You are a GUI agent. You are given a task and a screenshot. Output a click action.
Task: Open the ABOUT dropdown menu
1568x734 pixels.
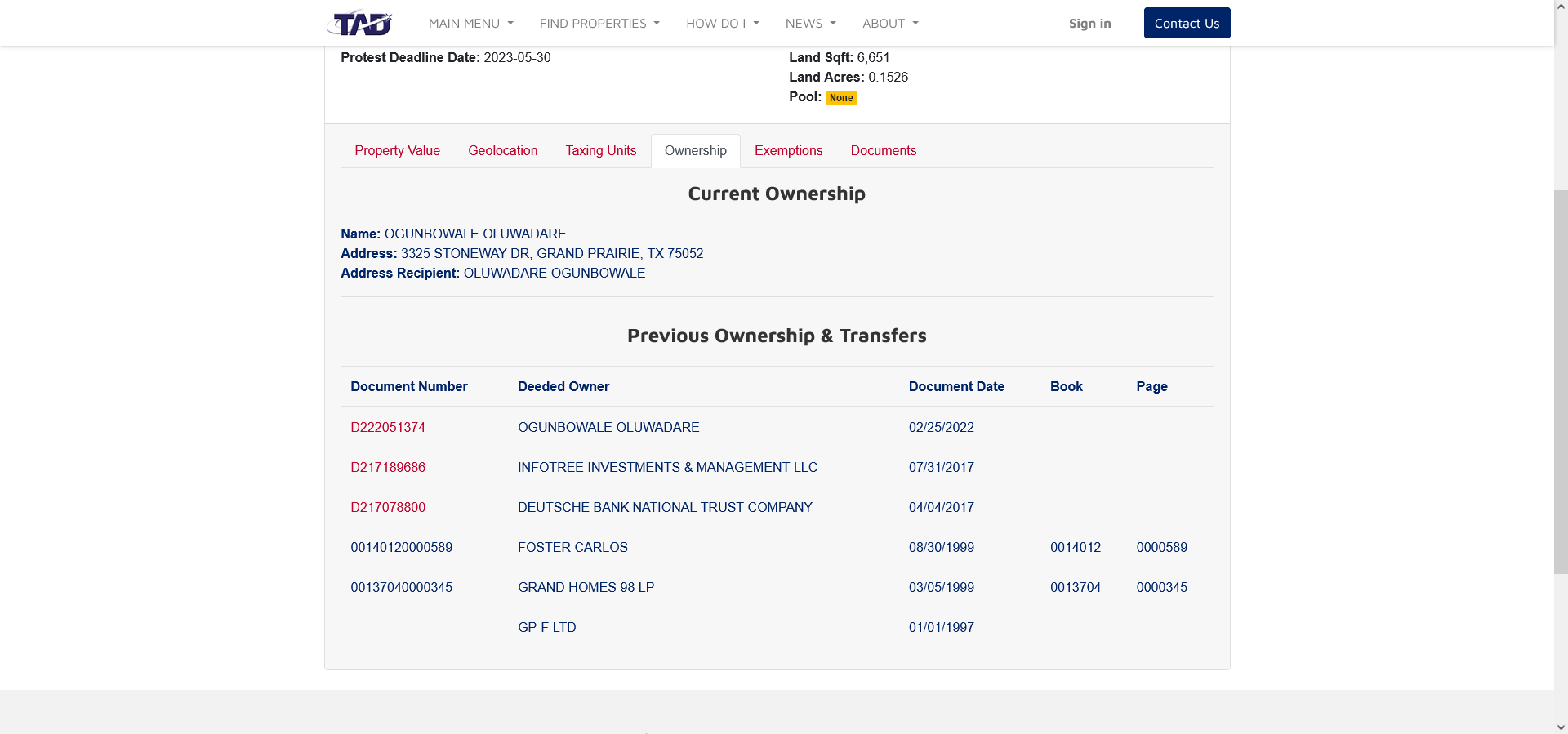click(x=890, y=24)
